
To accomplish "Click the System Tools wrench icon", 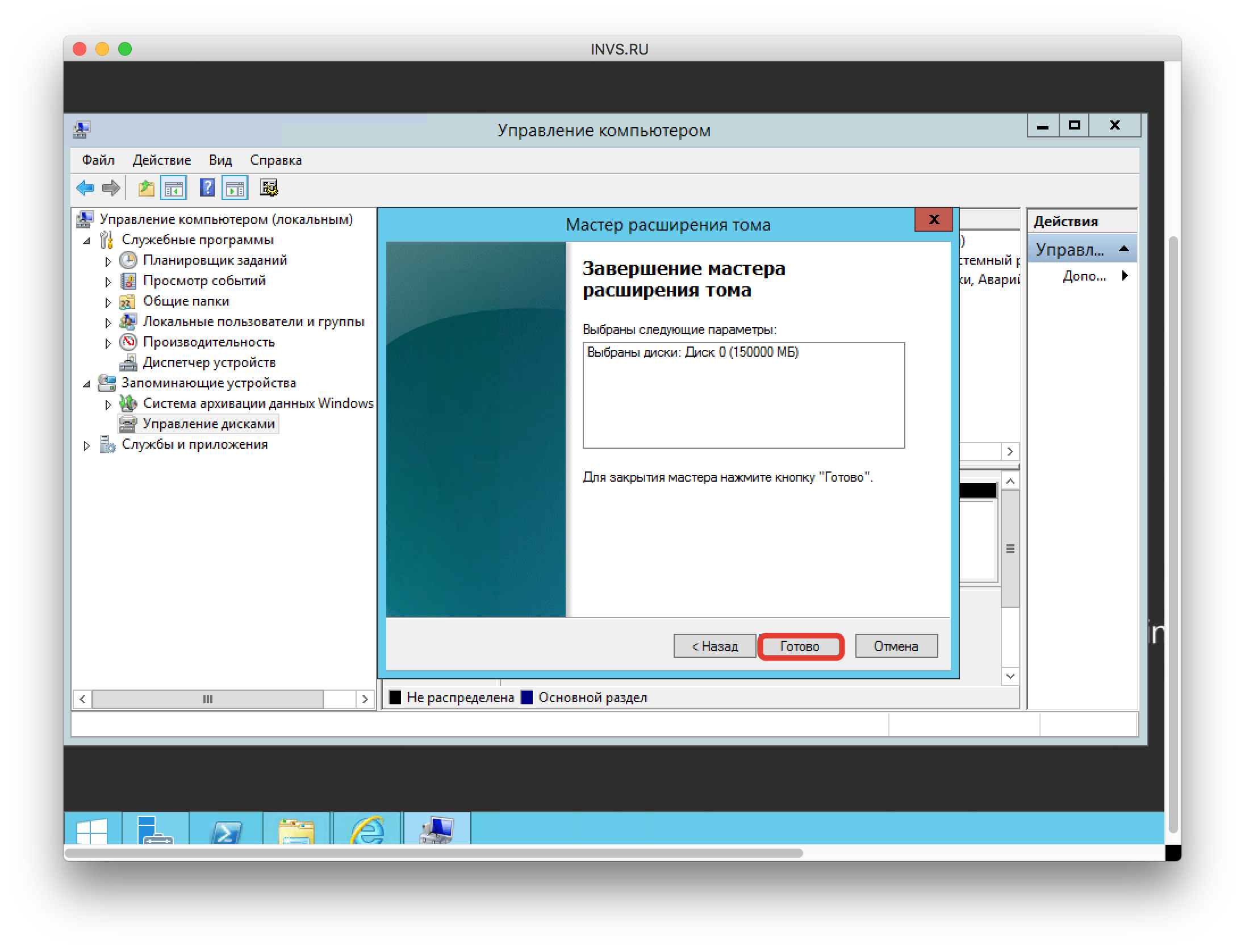I will [106, 240].
